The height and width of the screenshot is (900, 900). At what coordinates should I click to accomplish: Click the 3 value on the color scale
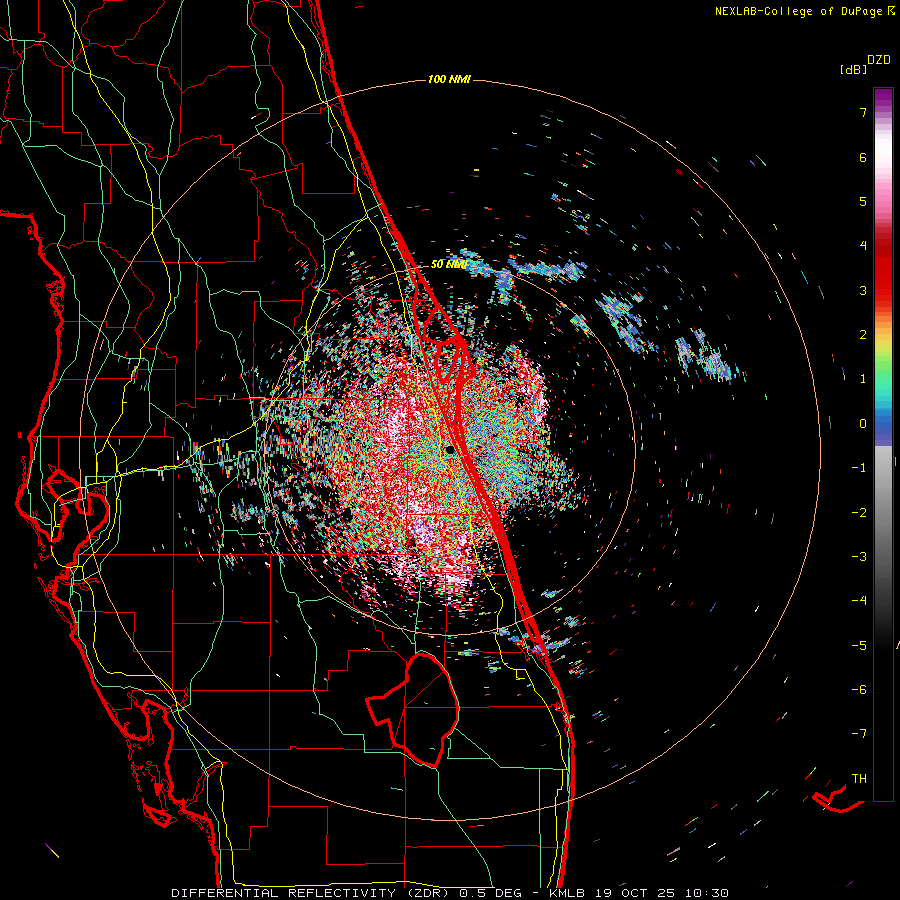click(863, 290)
